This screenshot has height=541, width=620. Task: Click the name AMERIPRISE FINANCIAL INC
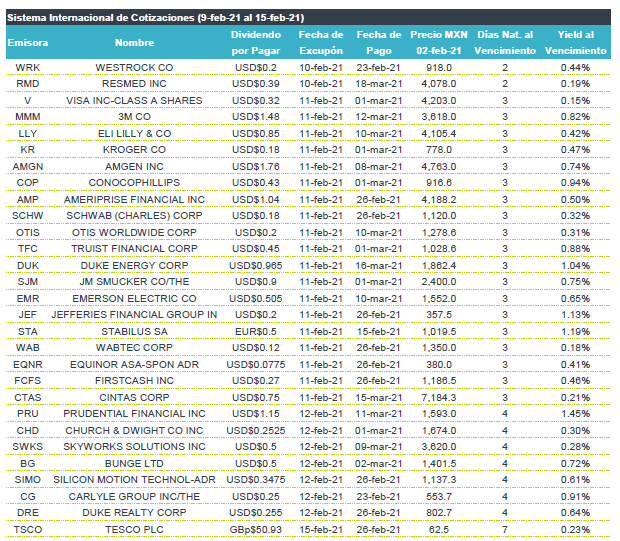click(134, 200)
